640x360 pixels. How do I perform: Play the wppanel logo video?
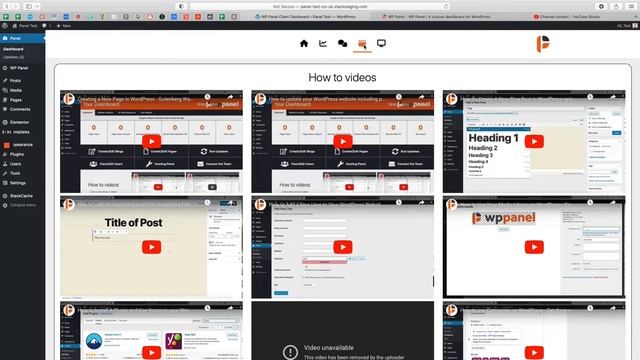click(x=534, y=247)
